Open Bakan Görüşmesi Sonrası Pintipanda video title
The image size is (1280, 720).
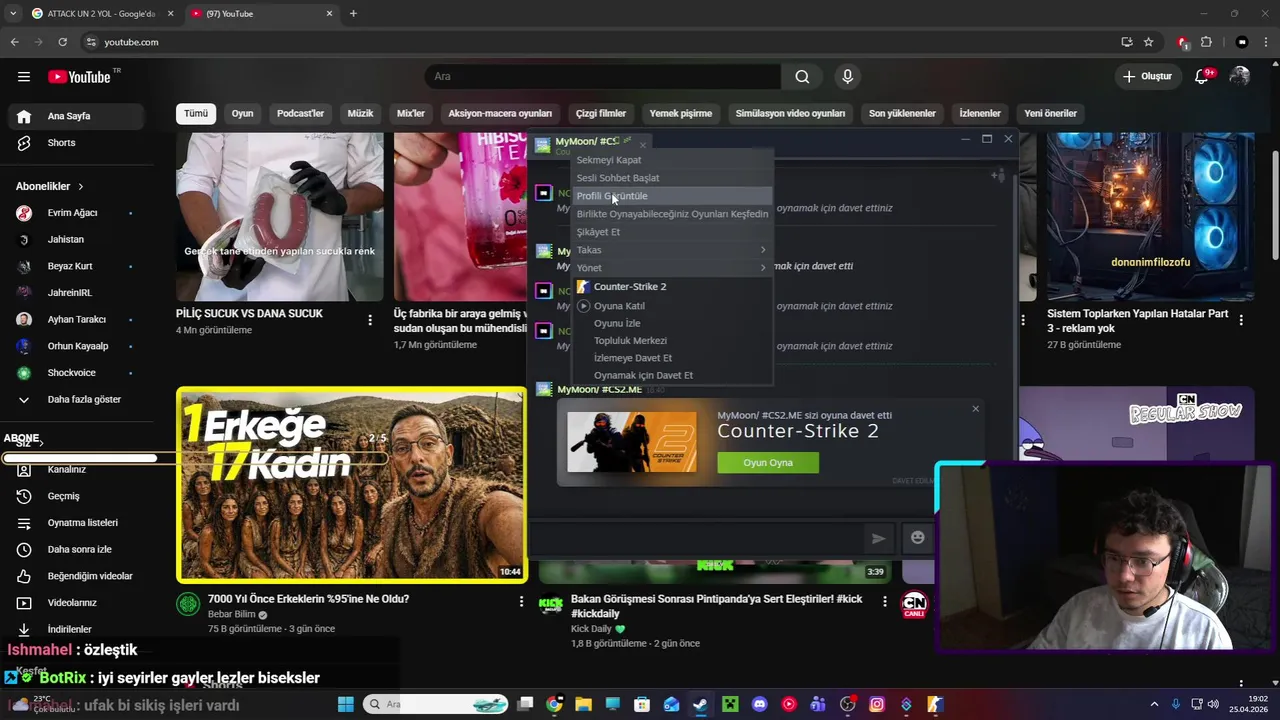click(716, 606)
